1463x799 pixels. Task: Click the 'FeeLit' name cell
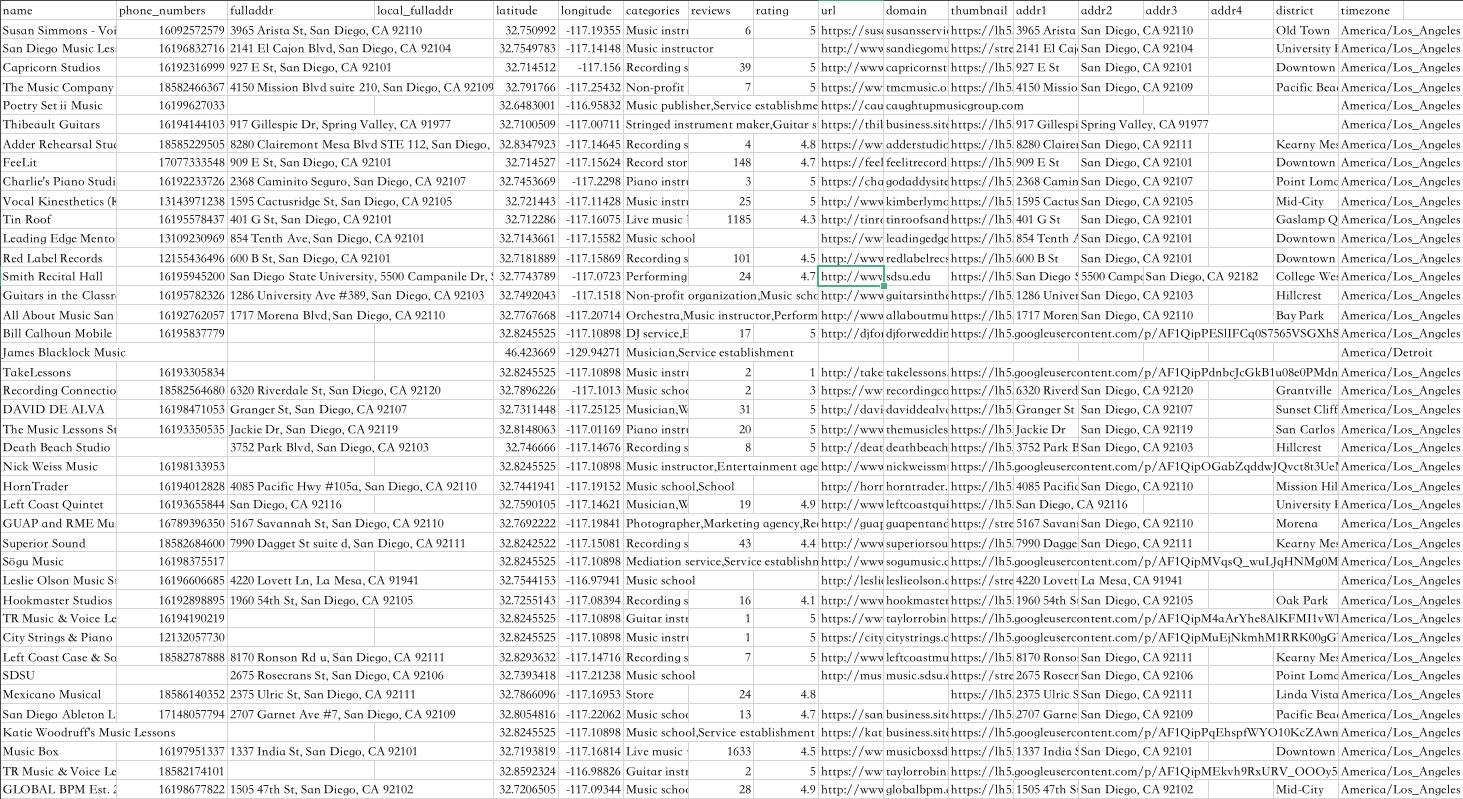(58, 162)
